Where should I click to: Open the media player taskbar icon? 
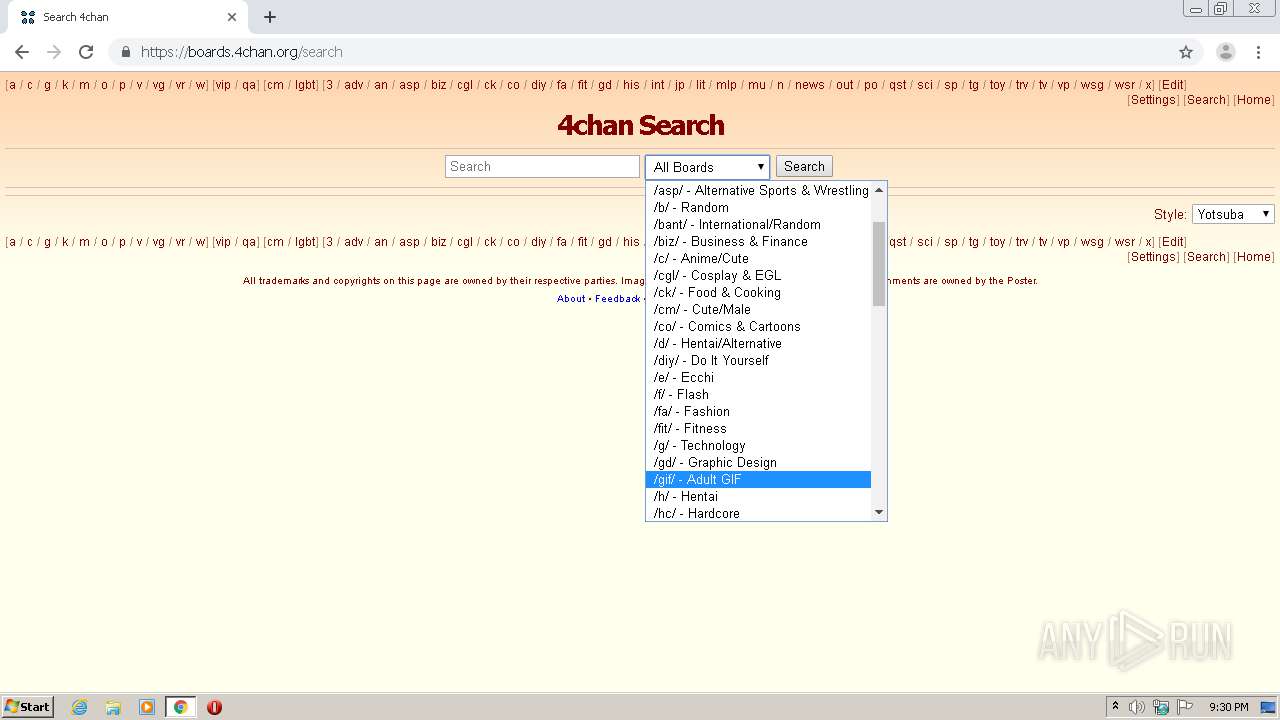[147, 707]
